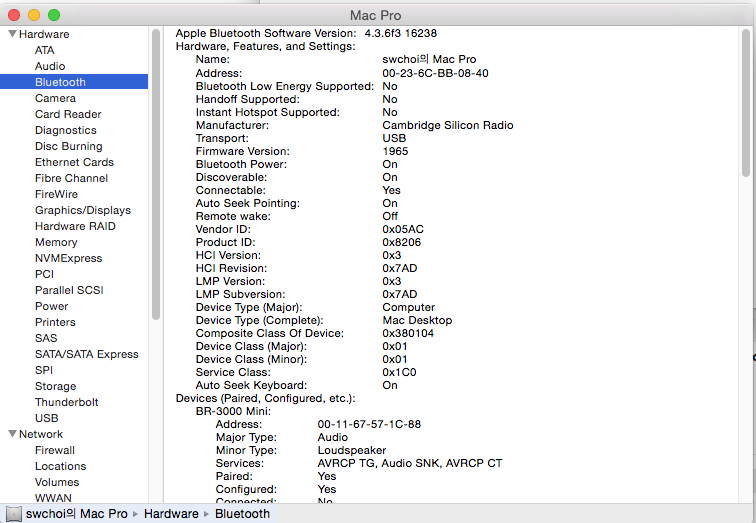Click 'swchoi의 Mac Pro' in path bar

77,514
